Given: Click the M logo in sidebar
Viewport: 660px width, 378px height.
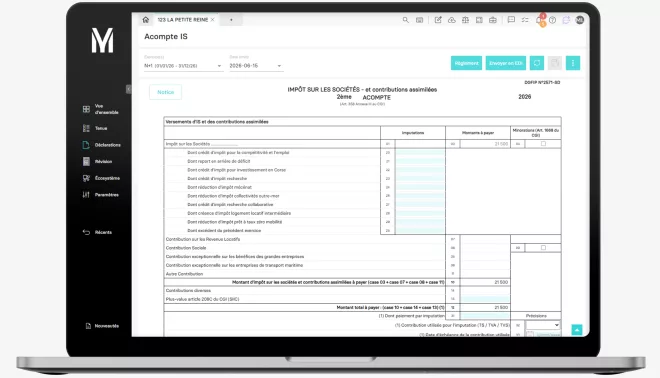Looking at the screenshot, I should pos(102,40).
